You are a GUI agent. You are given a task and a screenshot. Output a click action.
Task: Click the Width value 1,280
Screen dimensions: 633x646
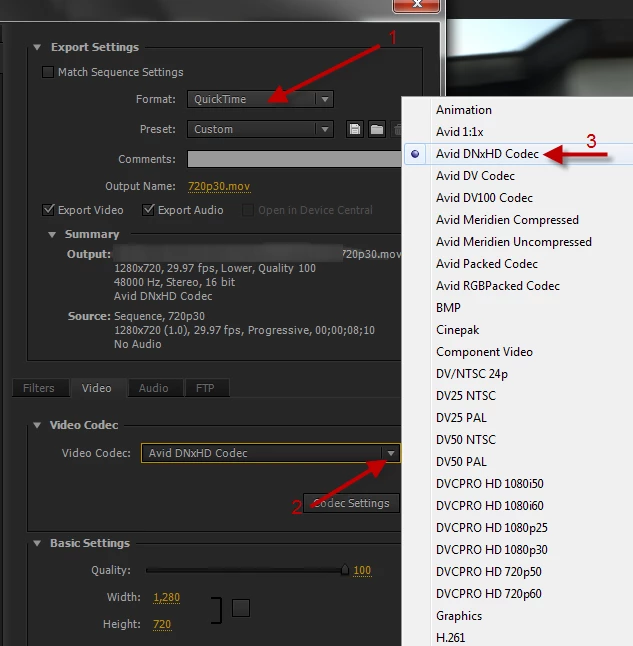click(166, 597)
